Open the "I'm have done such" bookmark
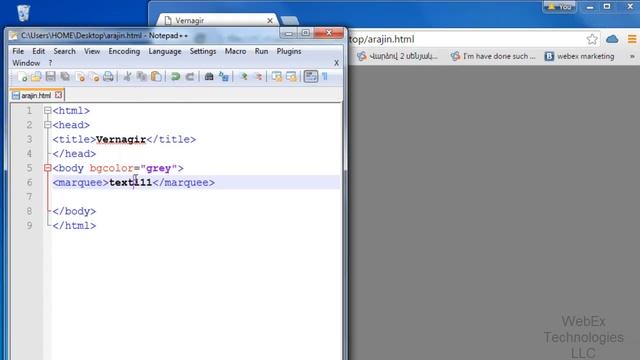The height and width of the screenshot is (360, 640). point(493,56)
